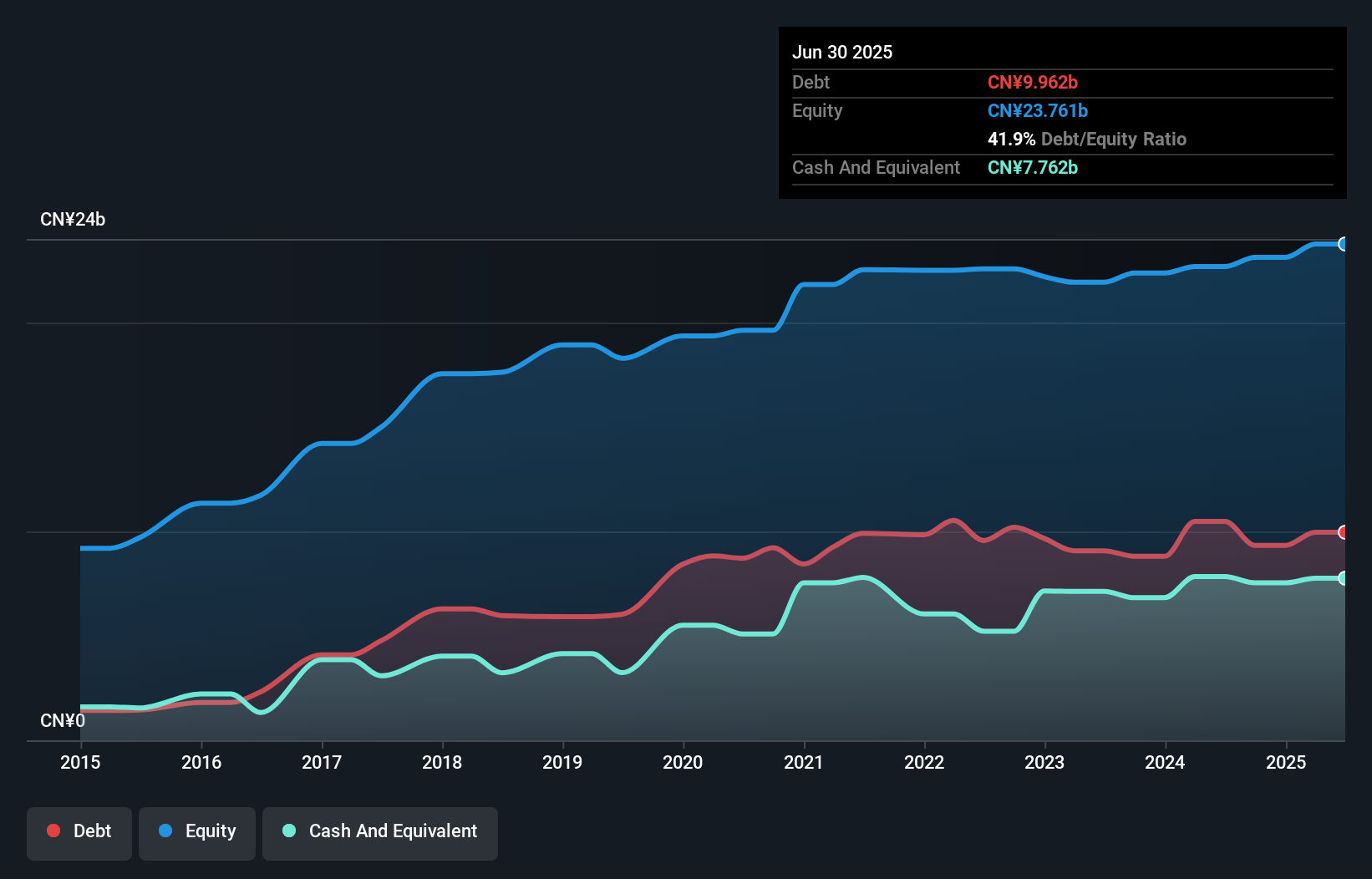Click the CN¥7.762b Cash value
Screen dimensions: 1372x879
click(1033, 167)
